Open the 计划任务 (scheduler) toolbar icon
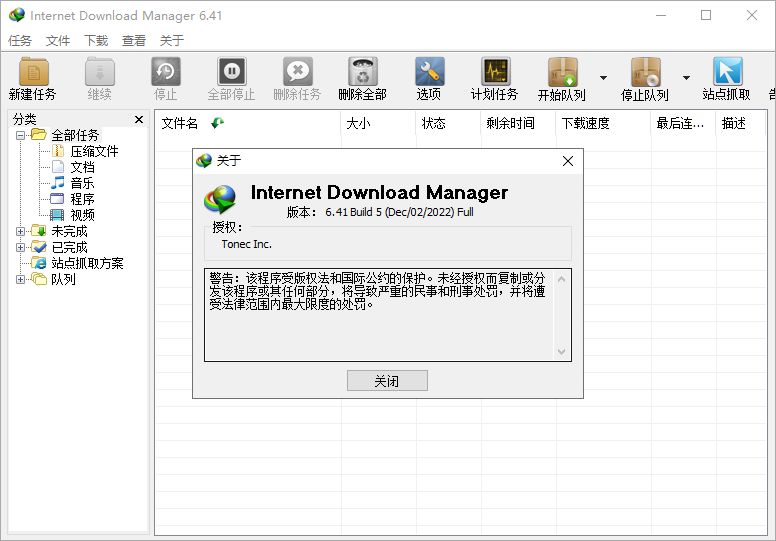This screenshot has width=776, height=541. tap(495, 73)
